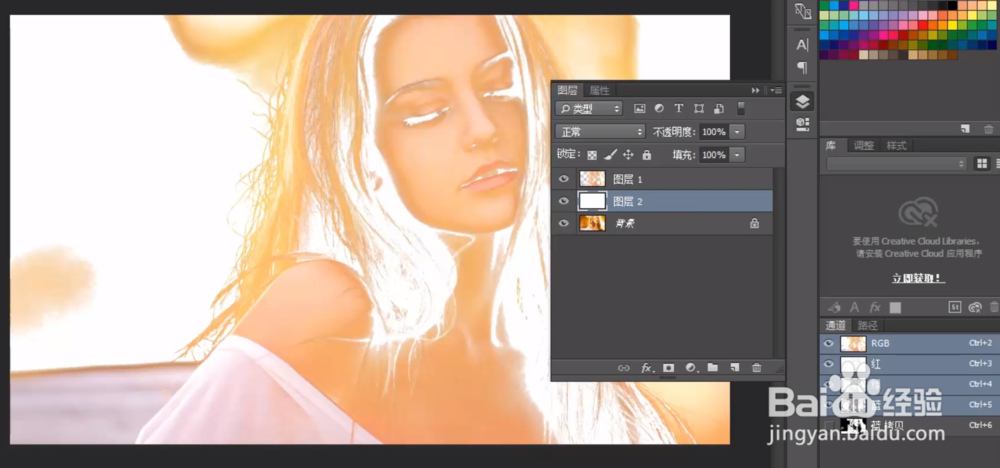Select the 背景 layer row
The width and height of the screenshot is (1000, 468).
point(662,223)
